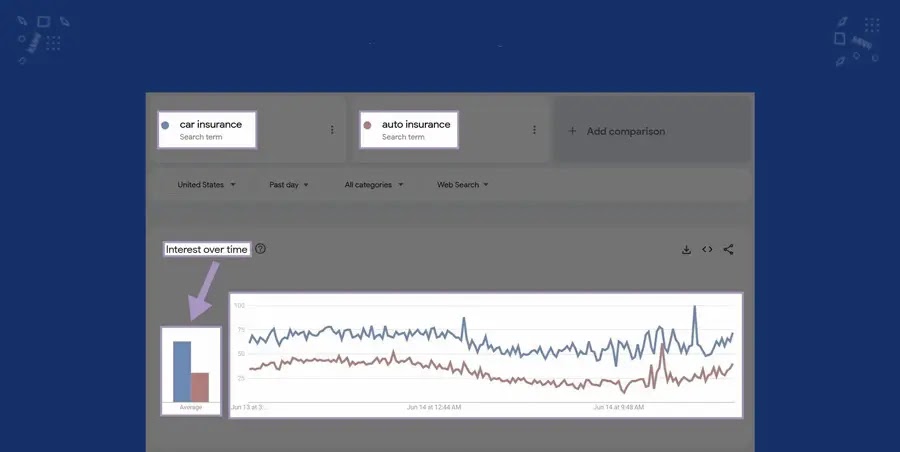Download the interest over time CSV
The width and height of the screenshot is (900, 452).
pos(686,249)
